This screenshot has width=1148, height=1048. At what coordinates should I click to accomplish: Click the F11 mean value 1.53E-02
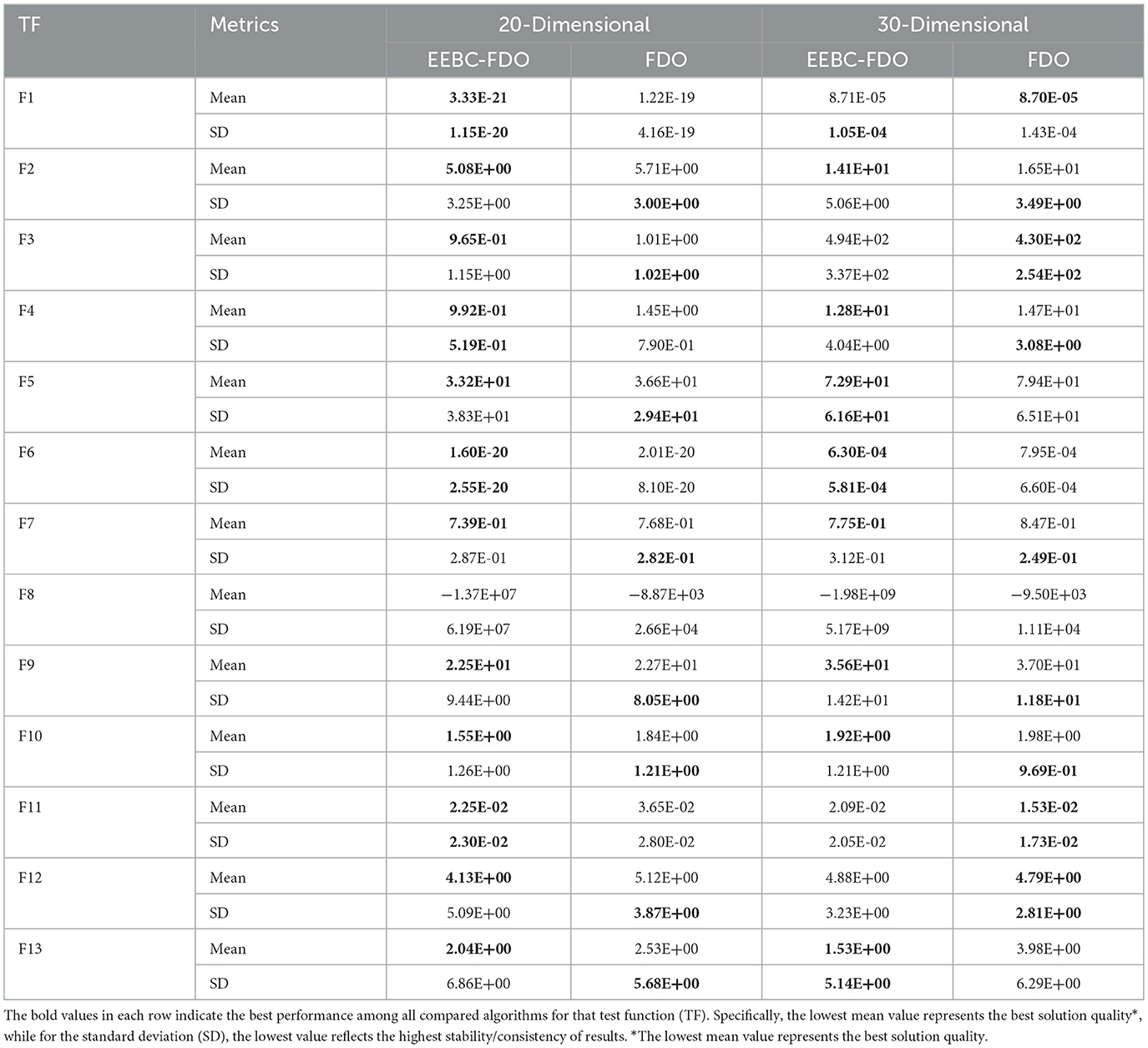point(1048,808)
